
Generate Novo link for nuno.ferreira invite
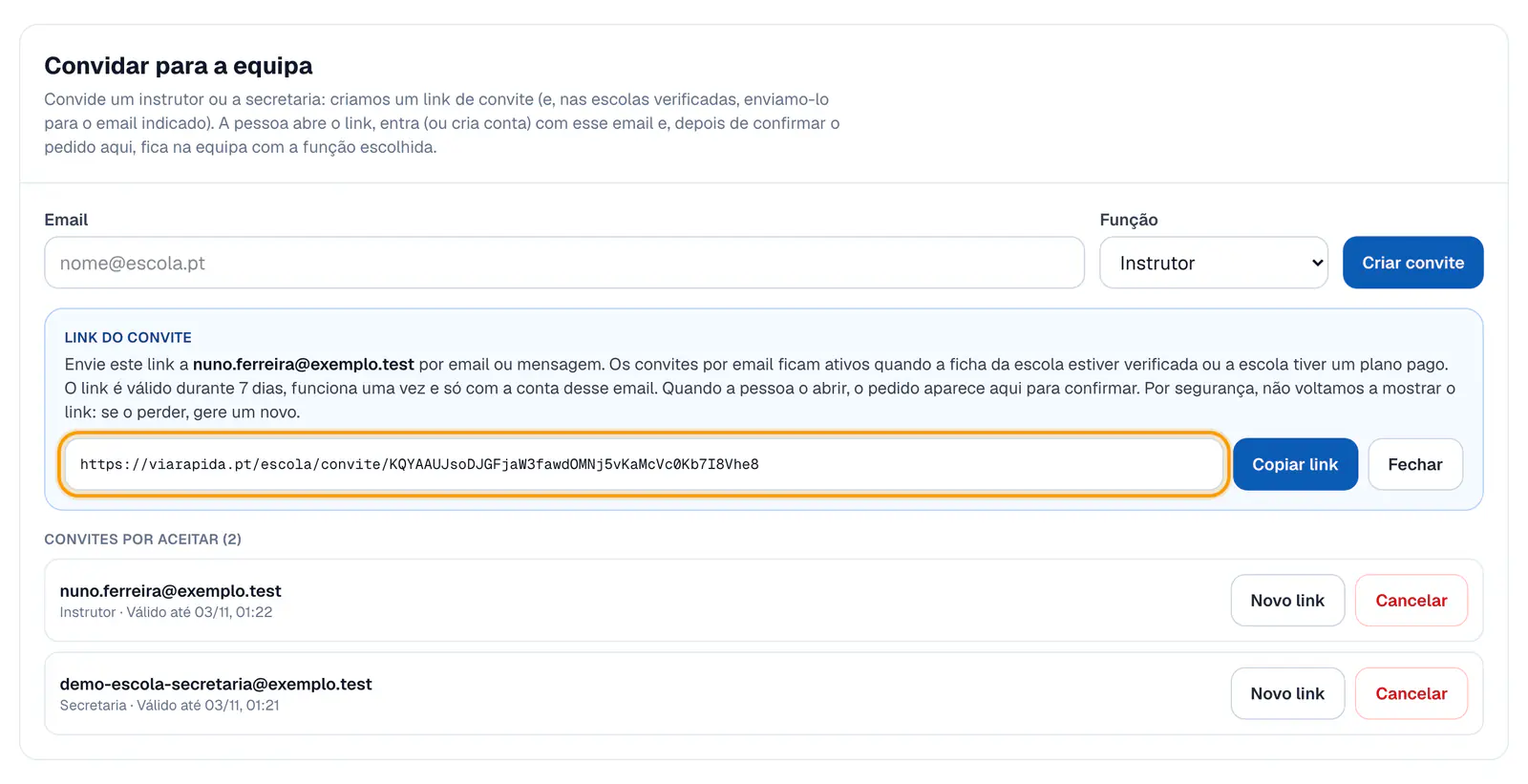pos(1287,601)
